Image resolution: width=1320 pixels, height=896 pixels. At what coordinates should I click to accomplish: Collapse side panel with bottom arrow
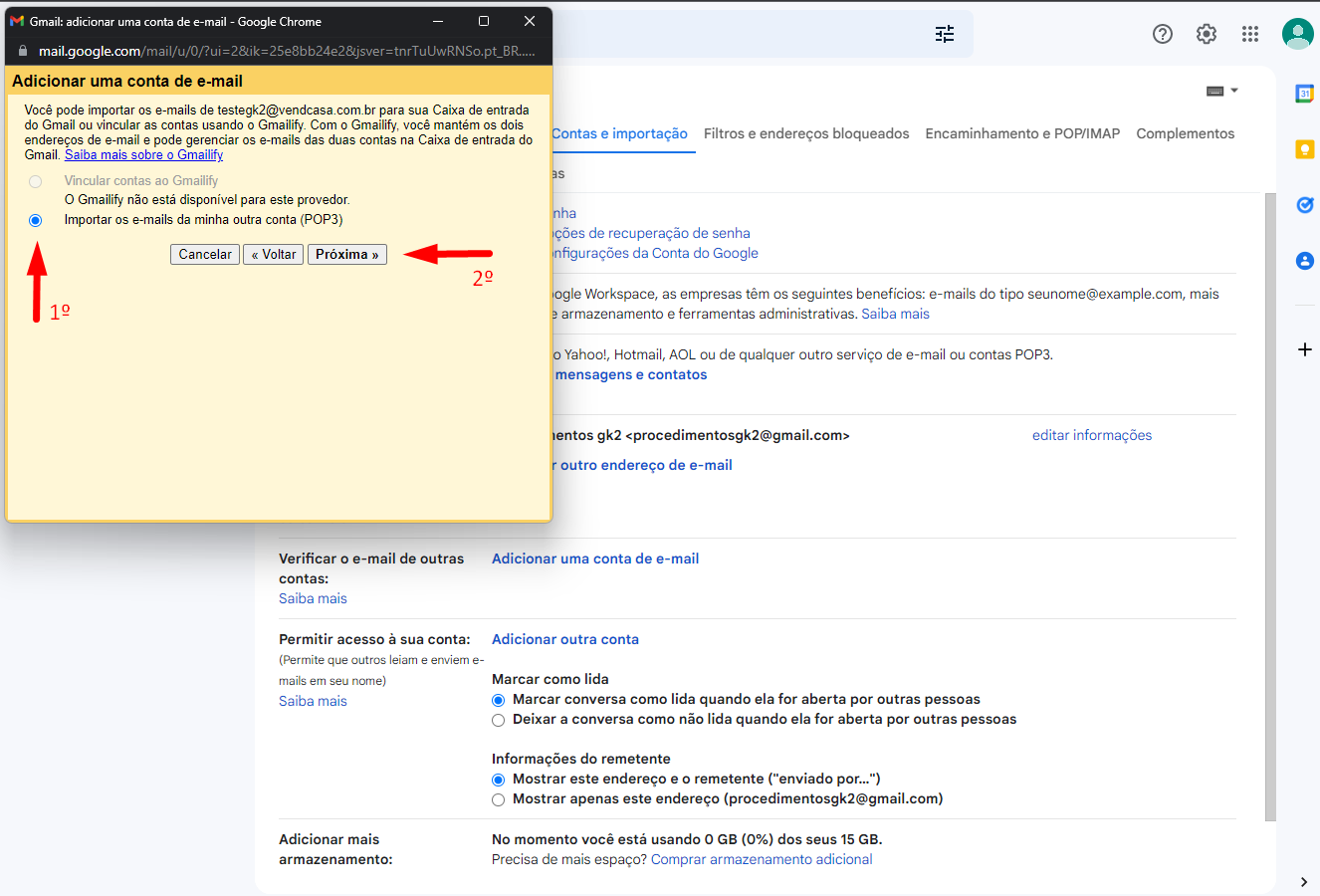click(1304, 882)
